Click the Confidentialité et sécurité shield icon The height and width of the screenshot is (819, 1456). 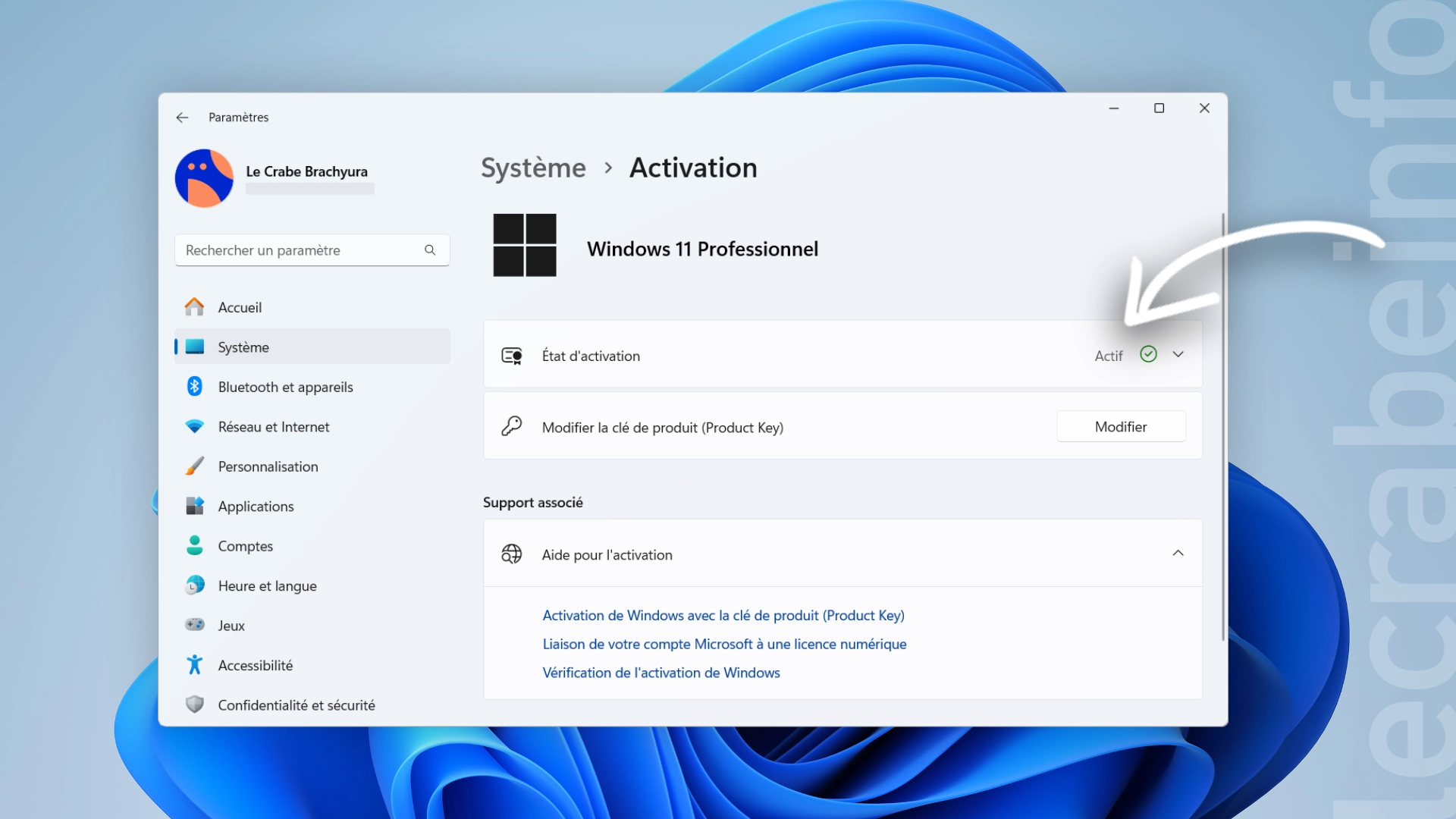[x=195, y=704]
